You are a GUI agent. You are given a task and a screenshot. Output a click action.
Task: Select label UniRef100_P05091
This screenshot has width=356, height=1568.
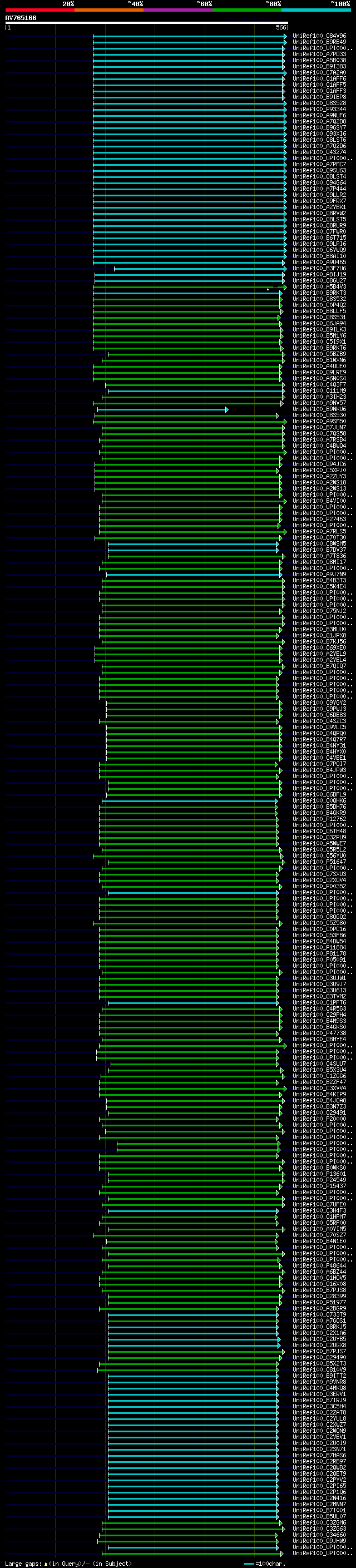pos(319,960)
